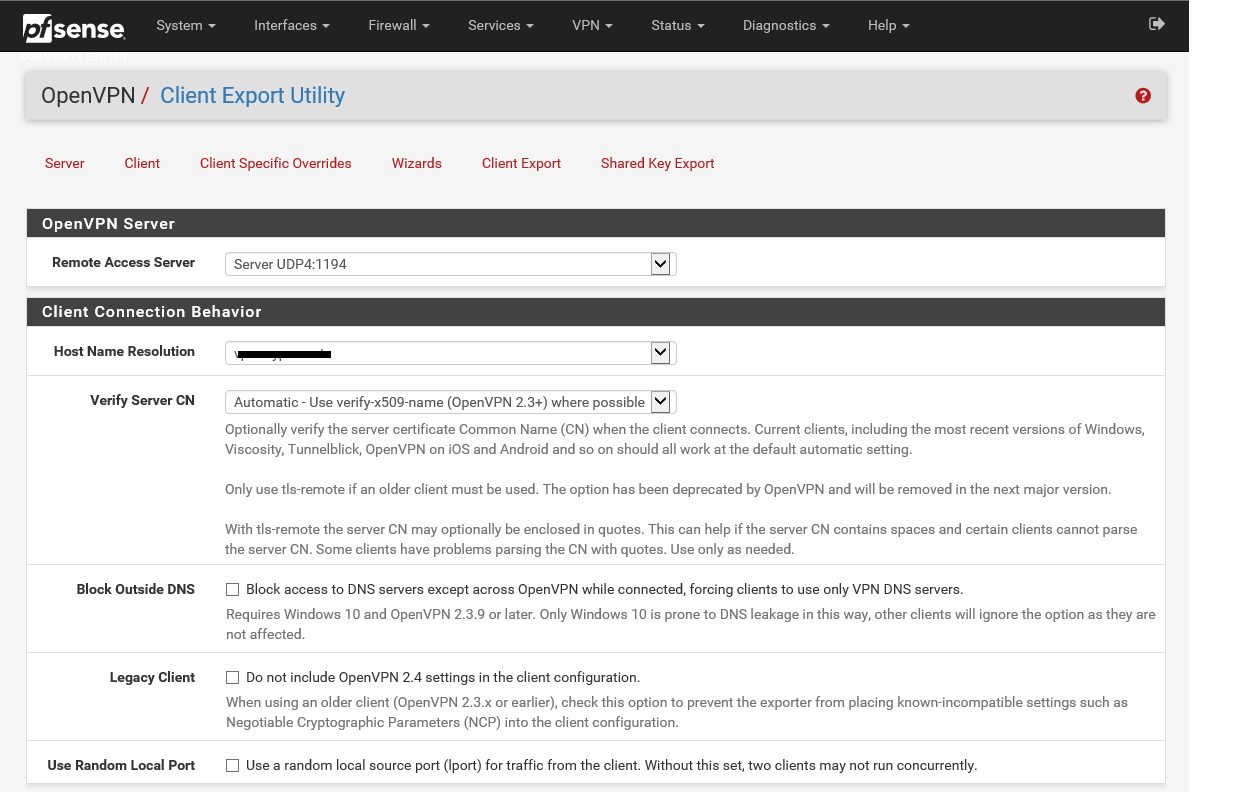Click the Remote Access Server label

123,262
